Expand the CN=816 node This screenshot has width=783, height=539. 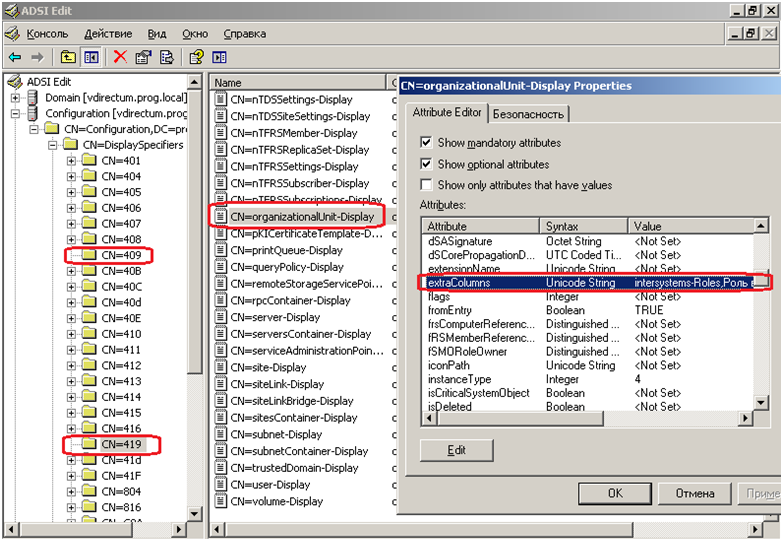pyautogui.click(x=71, y=508)
